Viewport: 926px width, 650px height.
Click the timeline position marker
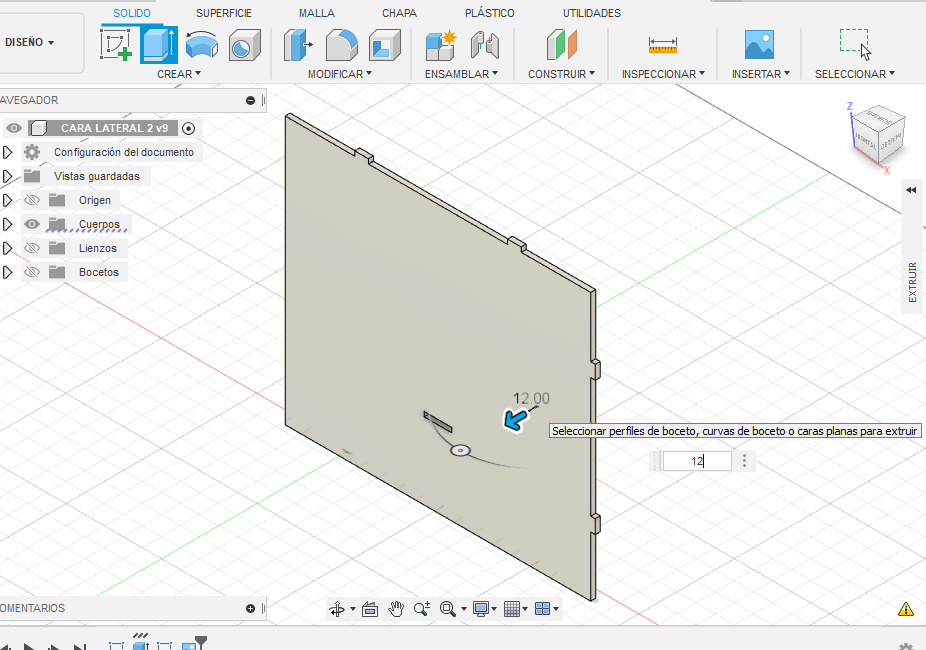coord(201,642)
